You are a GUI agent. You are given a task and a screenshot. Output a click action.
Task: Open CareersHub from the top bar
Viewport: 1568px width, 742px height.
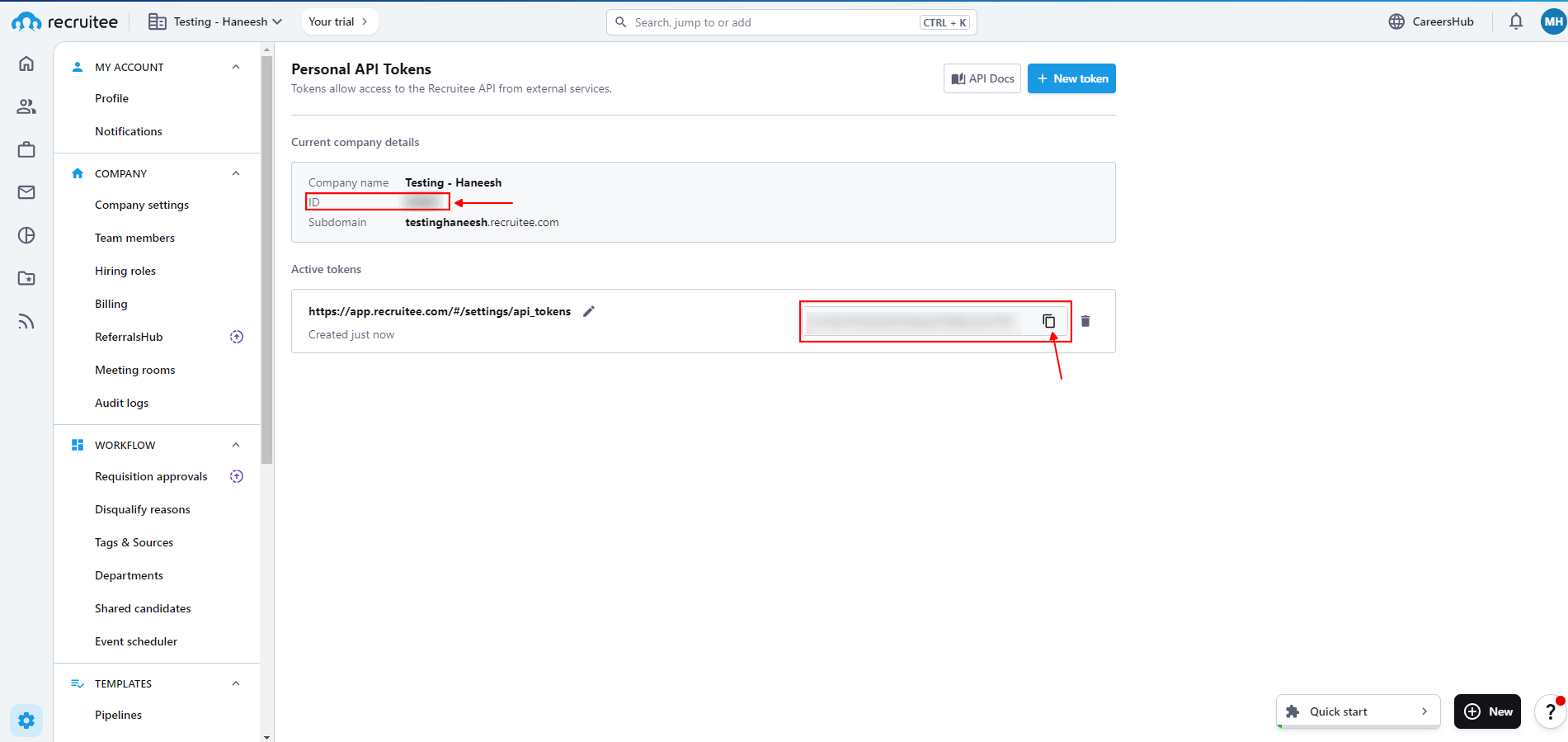[1431, 21]
